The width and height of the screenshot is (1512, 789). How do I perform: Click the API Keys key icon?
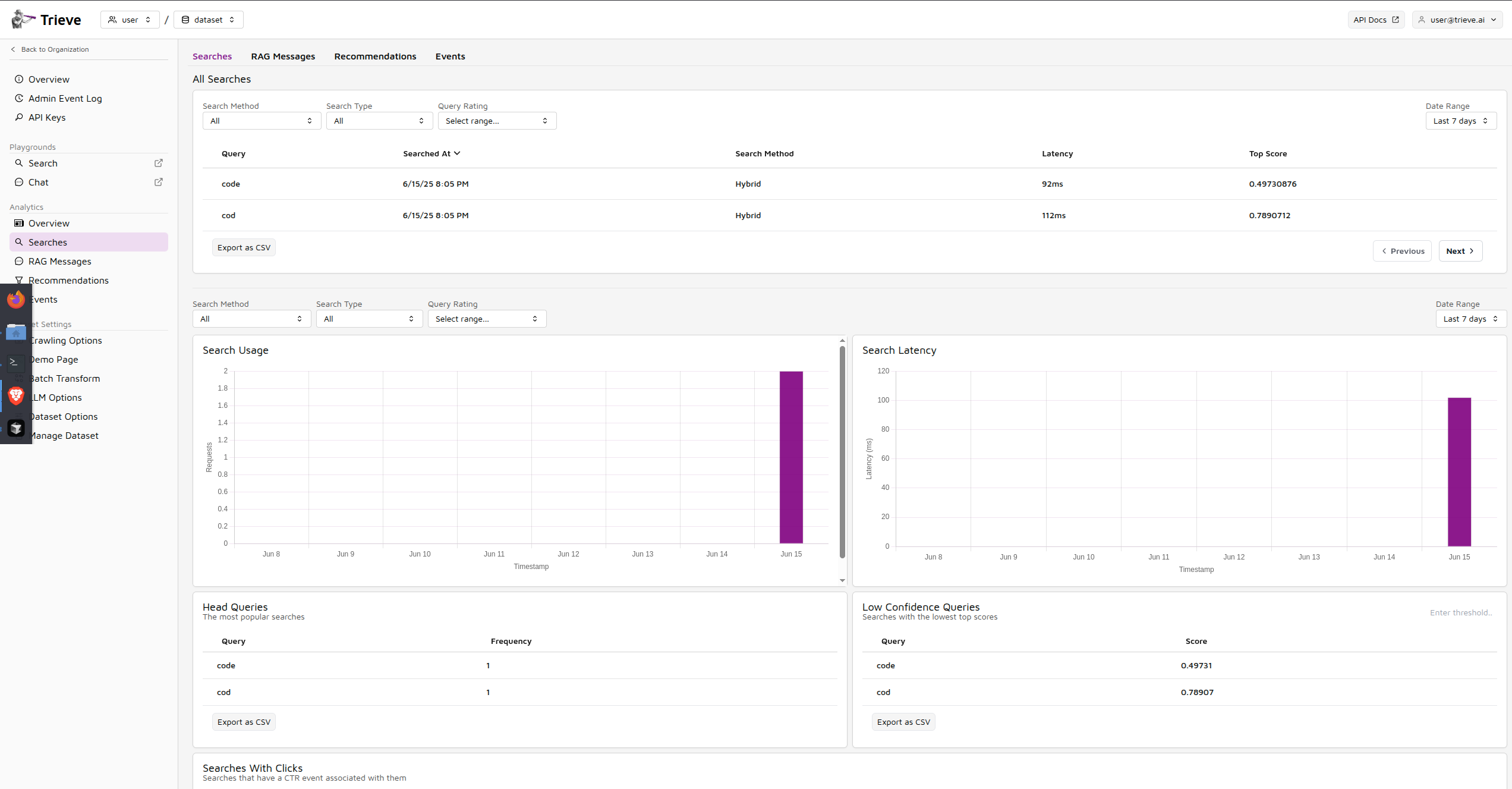pos(19,117)
